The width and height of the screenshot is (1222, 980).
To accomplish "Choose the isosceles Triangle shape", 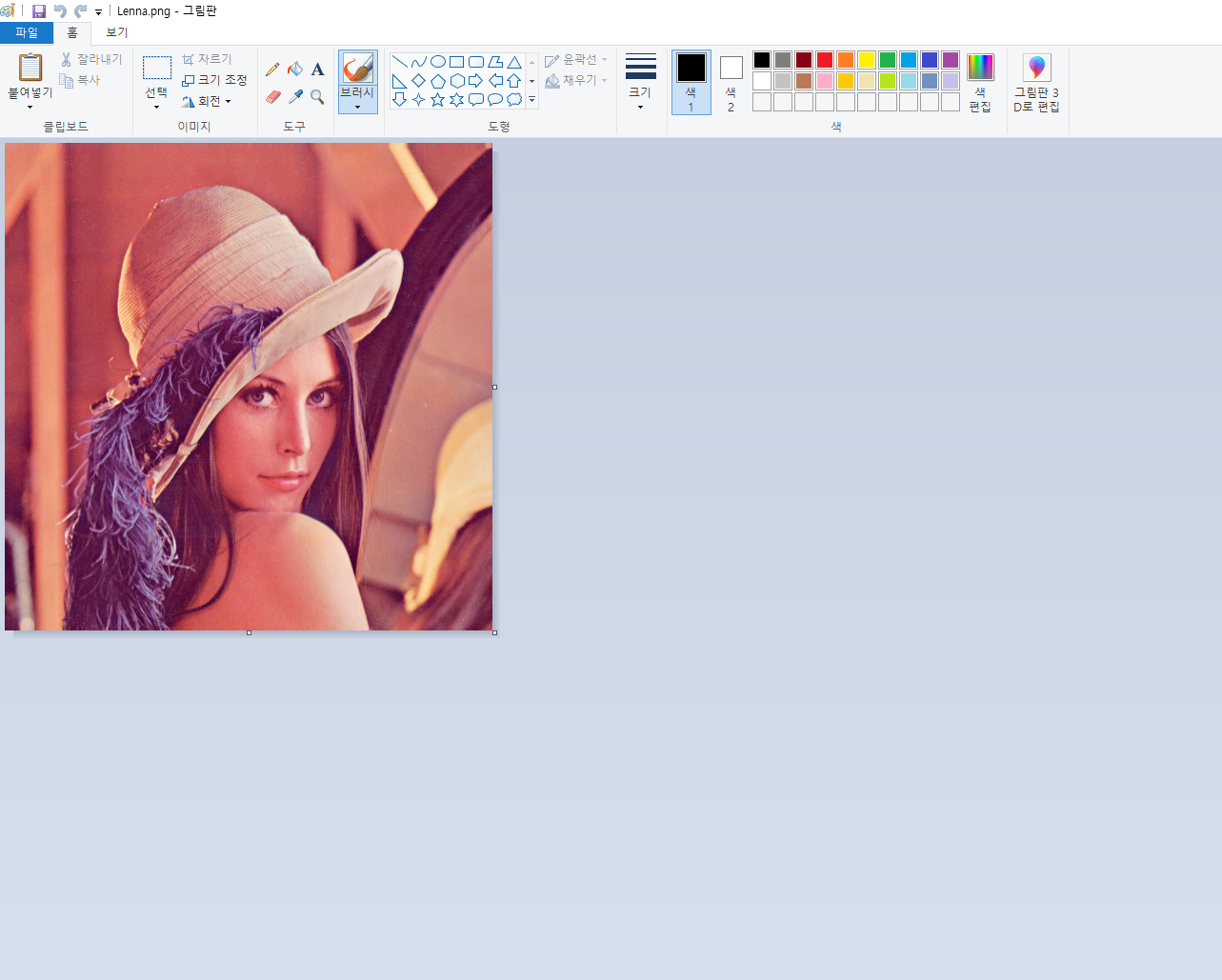I will tap(514, 62).
